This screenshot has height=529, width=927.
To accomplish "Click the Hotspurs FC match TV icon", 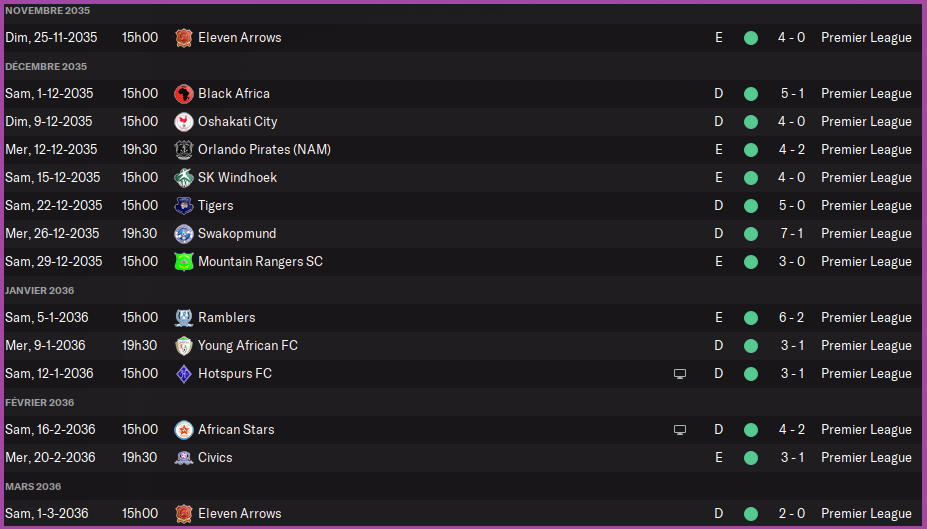I will click(680, 373).
